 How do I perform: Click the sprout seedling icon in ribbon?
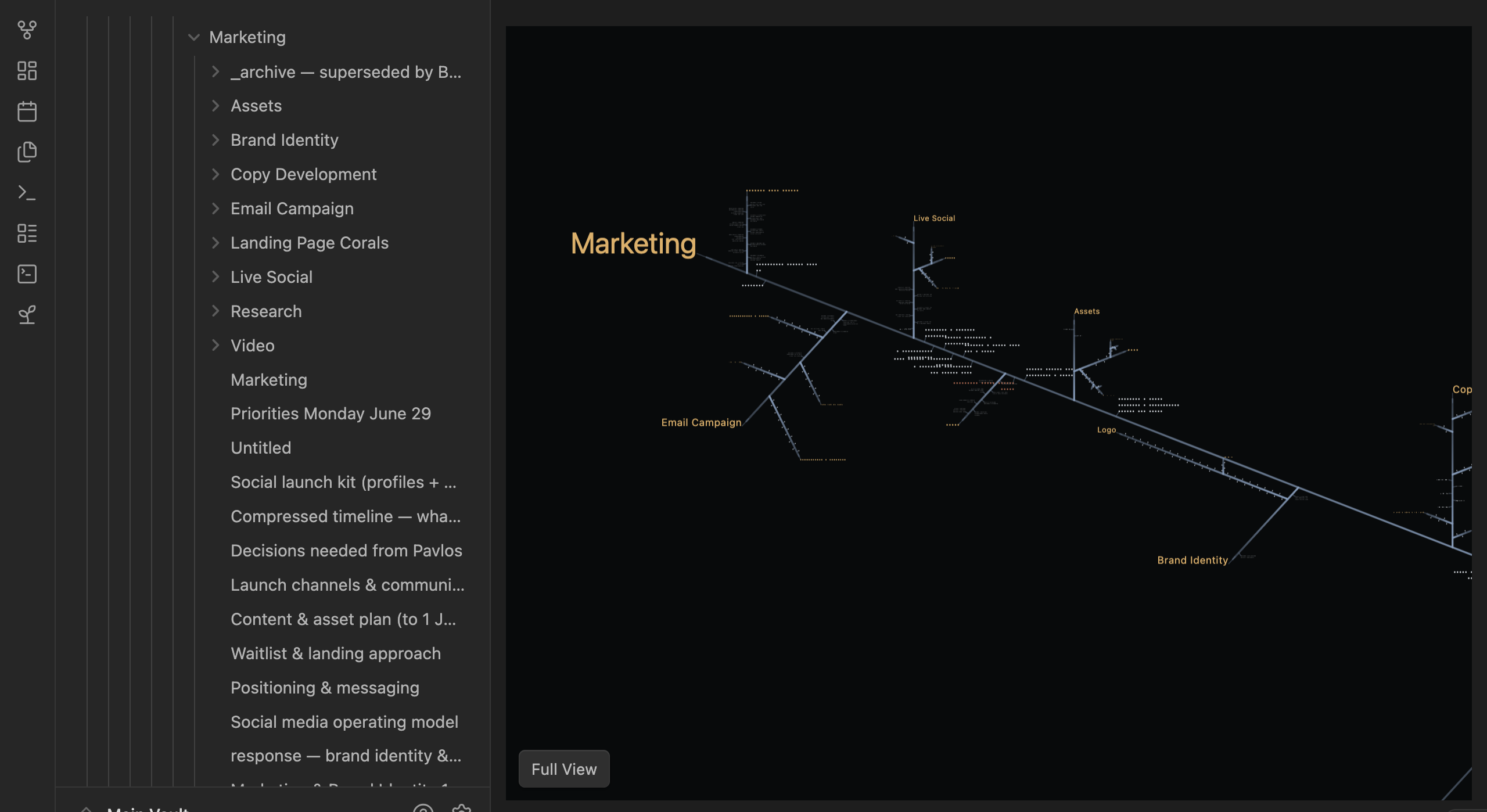click(27, 315)
